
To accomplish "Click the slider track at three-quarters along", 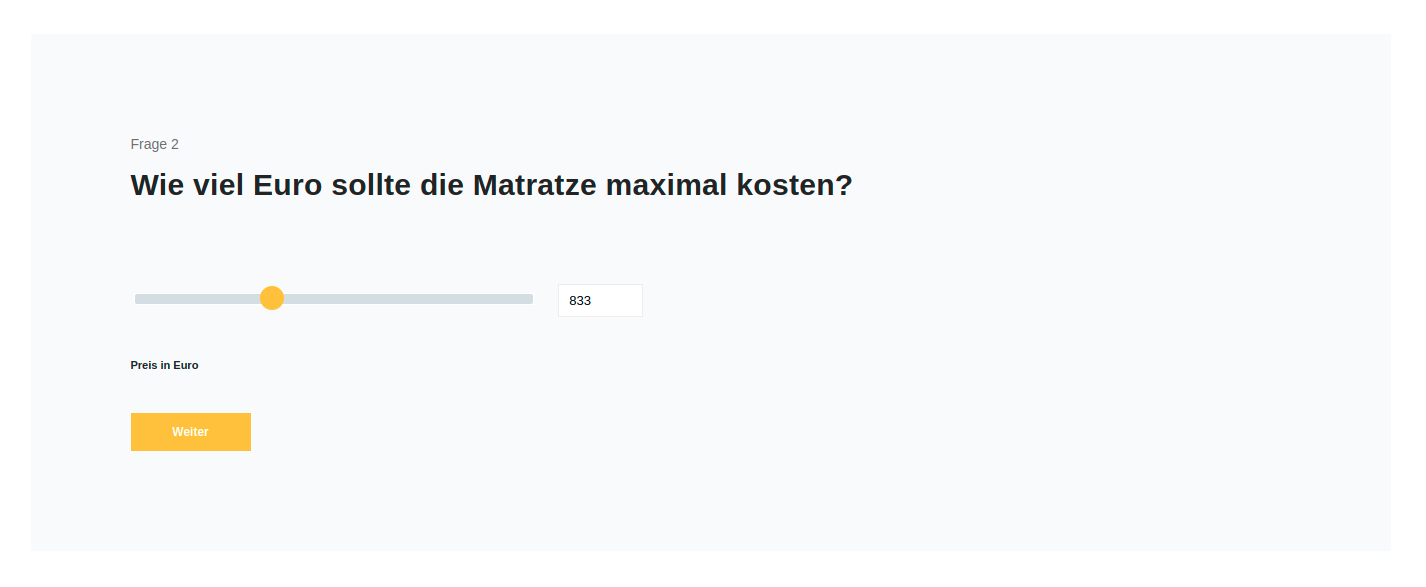I will coord(433,299).
